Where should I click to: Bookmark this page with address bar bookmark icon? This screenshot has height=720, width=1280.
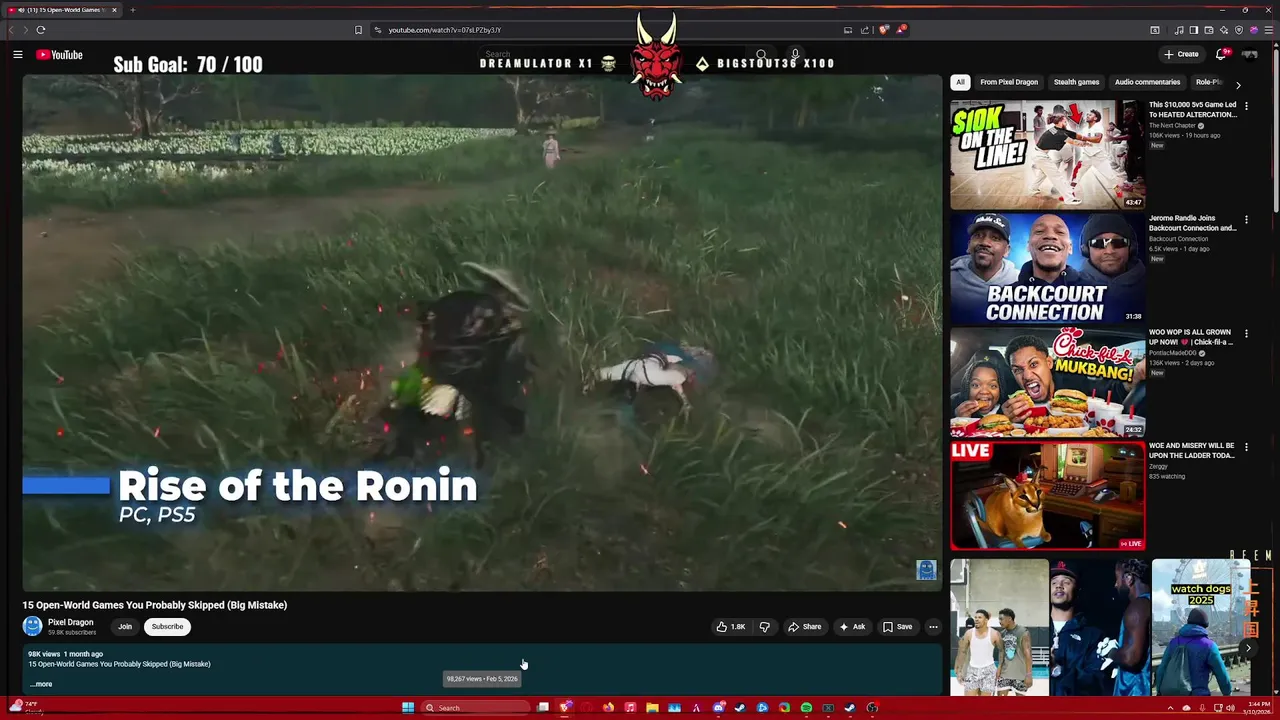click(x=358, y=30)
